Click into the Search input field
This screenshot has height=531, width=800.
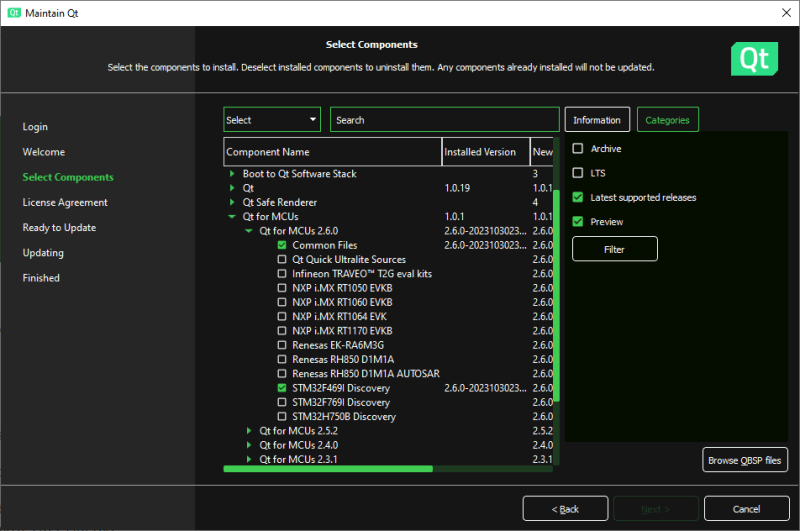click(x=444, y=120)
